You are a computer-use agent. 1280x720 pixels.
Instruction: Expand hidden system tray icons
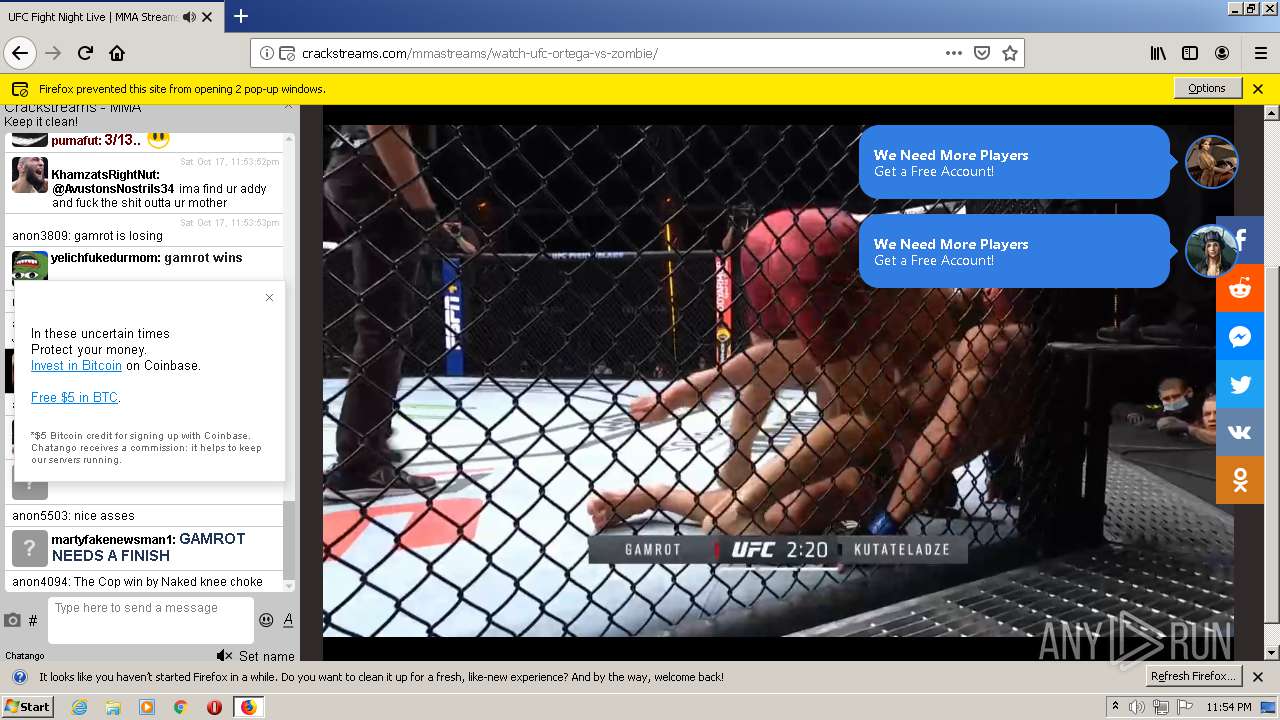tap(1116, 707)
